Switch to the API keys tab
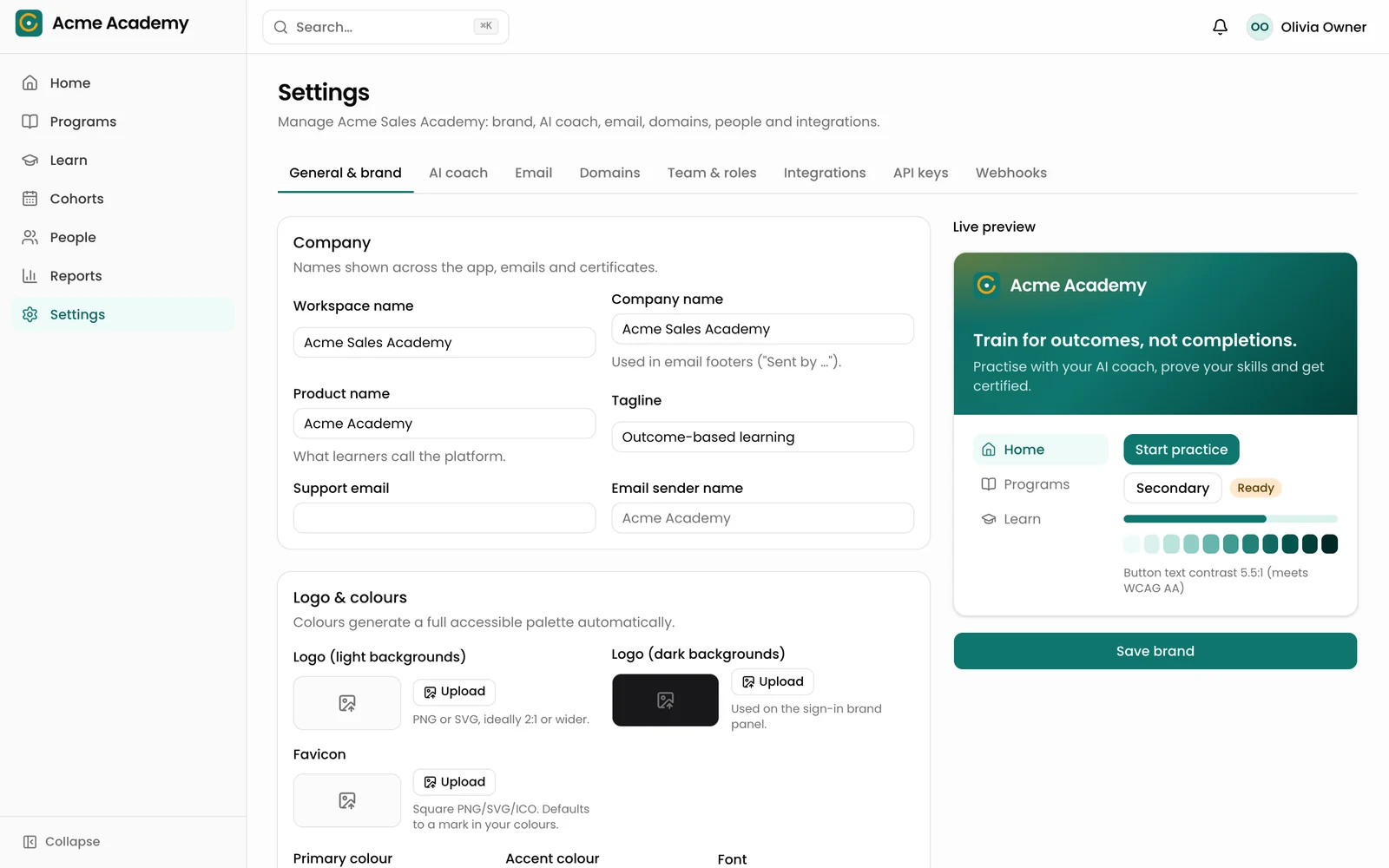The height and width of the screenshot is (868, 1389). pyautogui.click(x=920, y=173)
